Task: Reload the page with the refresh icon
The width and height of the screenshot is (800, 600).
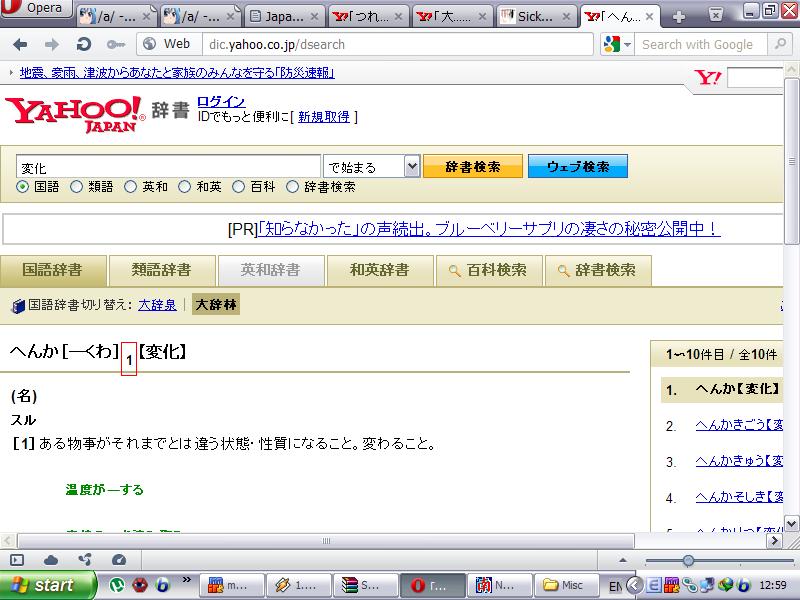Action: coord(84,45)
